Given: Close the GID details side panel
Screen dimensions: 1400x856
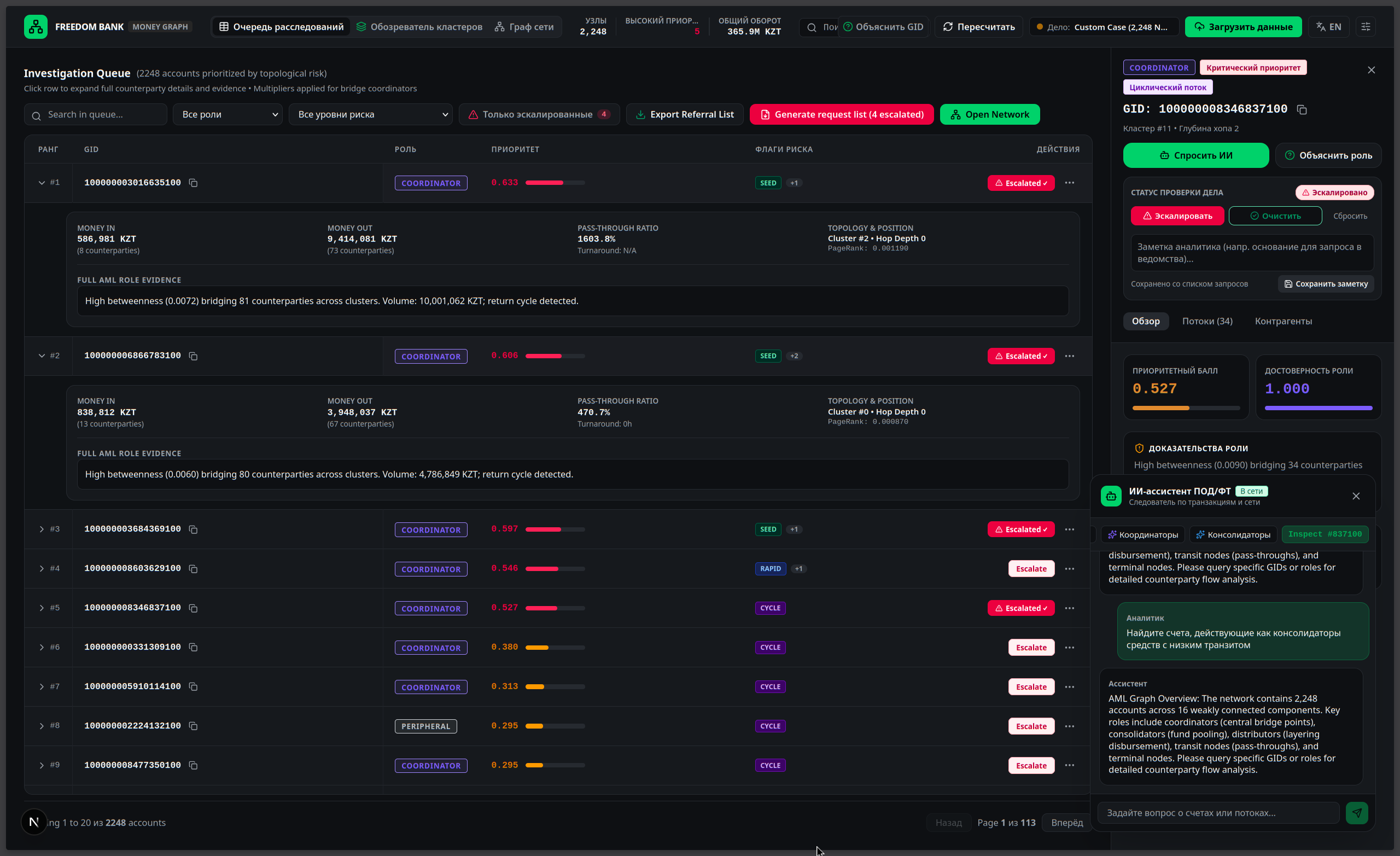Looking at the screenshot, I should (1371, 70).
